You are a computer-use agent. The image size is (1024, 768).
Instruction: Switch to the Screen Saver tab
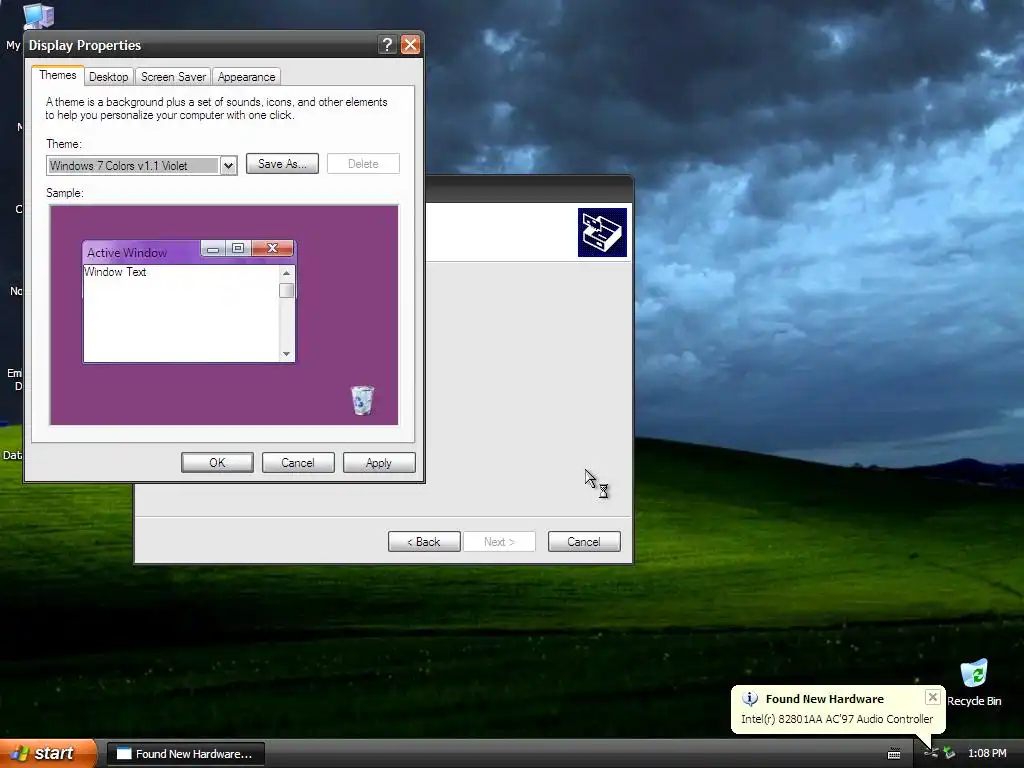click(x=173, y=76)
